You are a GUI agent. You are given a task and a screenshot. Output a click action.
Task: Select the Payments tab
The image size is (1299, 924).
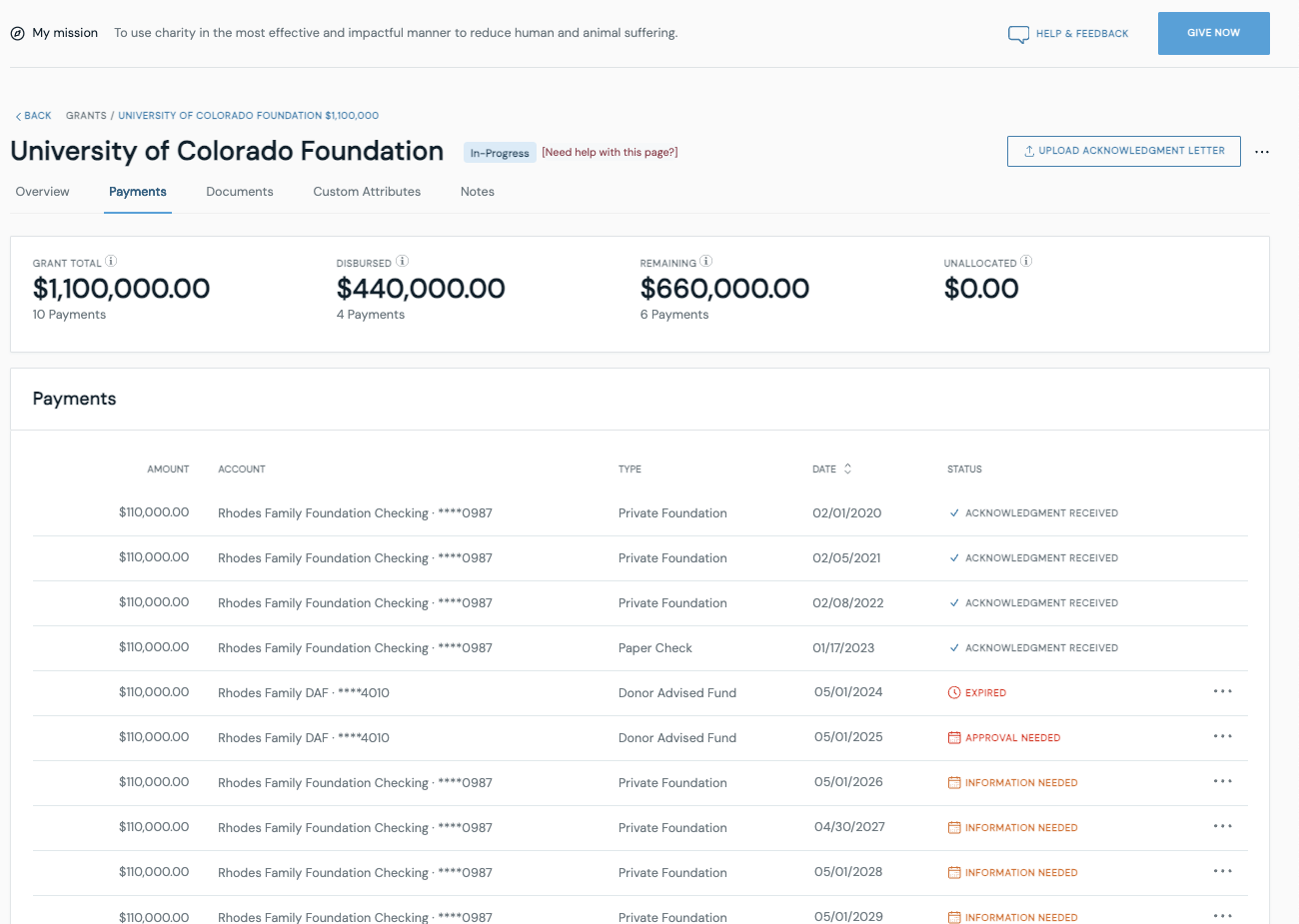tap(138, 192)
